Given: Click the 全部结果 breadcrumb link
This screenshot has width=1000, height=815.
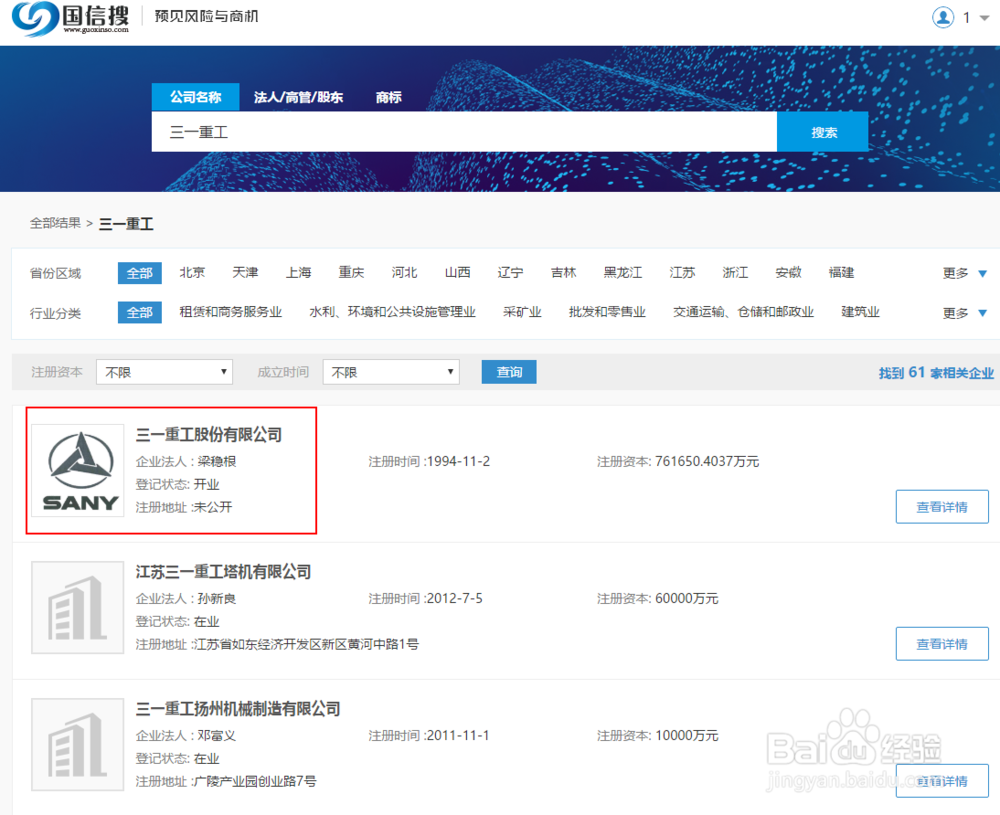Looking at the screenshot, I should 55,224.
